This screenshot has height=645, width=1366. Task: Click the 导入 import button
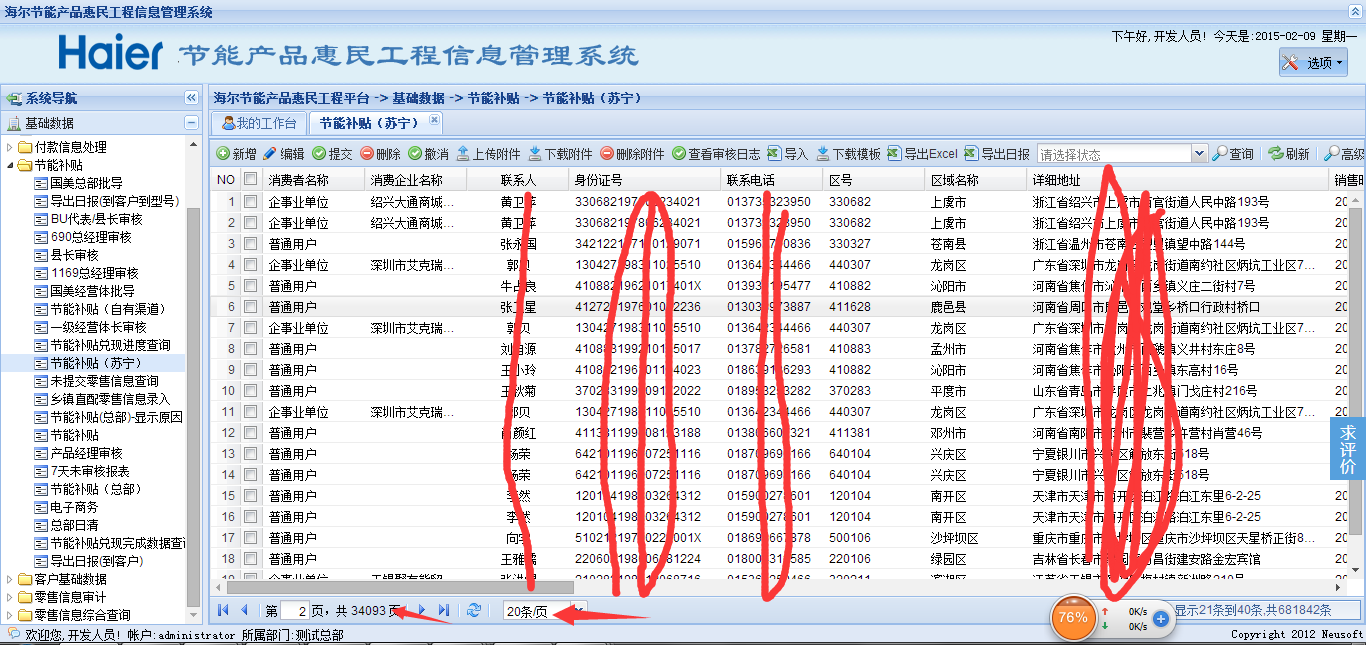tap(787, 154)
